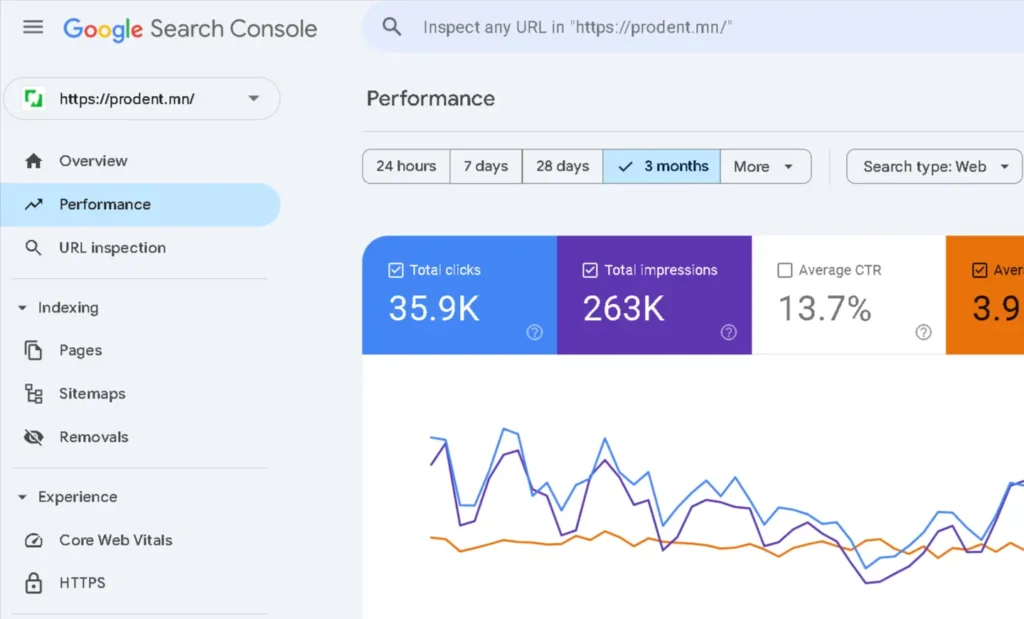The height and width of the screenshot is (619, 1024).
Task: Click the Performance trend icon
Action: point(33,204)
